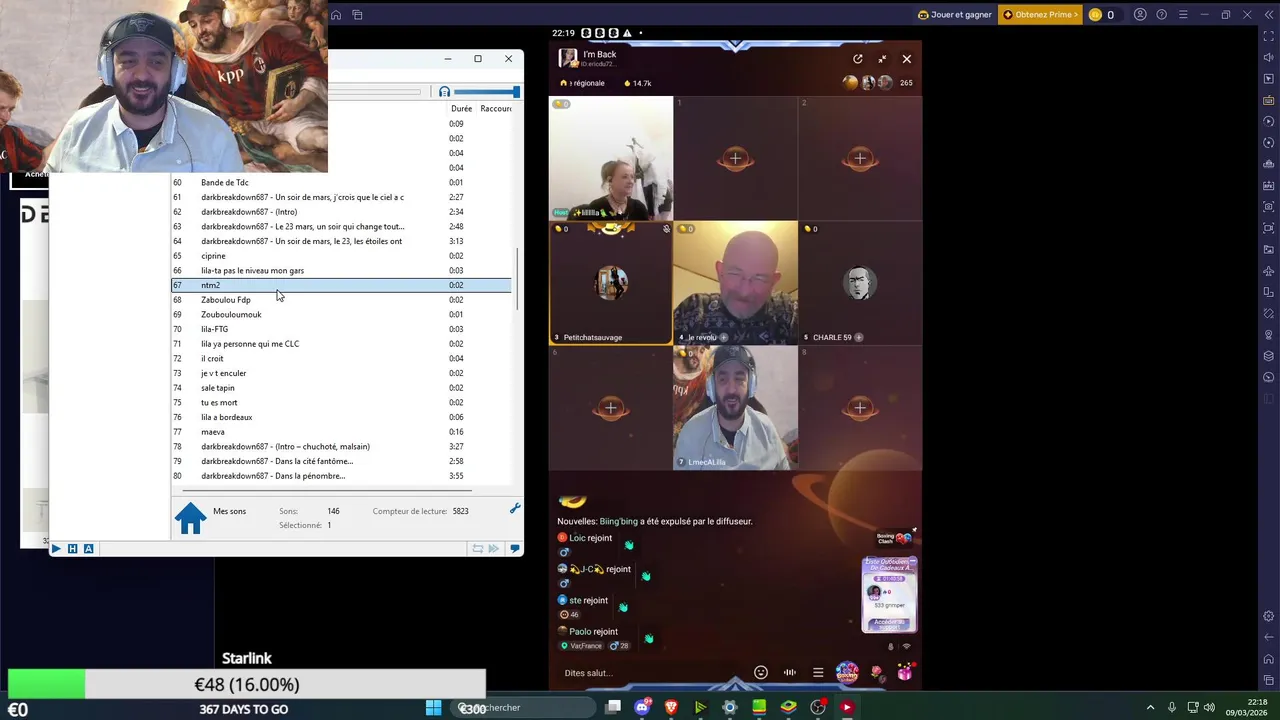
Task: Open BlueStacks settings gear at sidebar bottom
Action: click(1269, 616)
